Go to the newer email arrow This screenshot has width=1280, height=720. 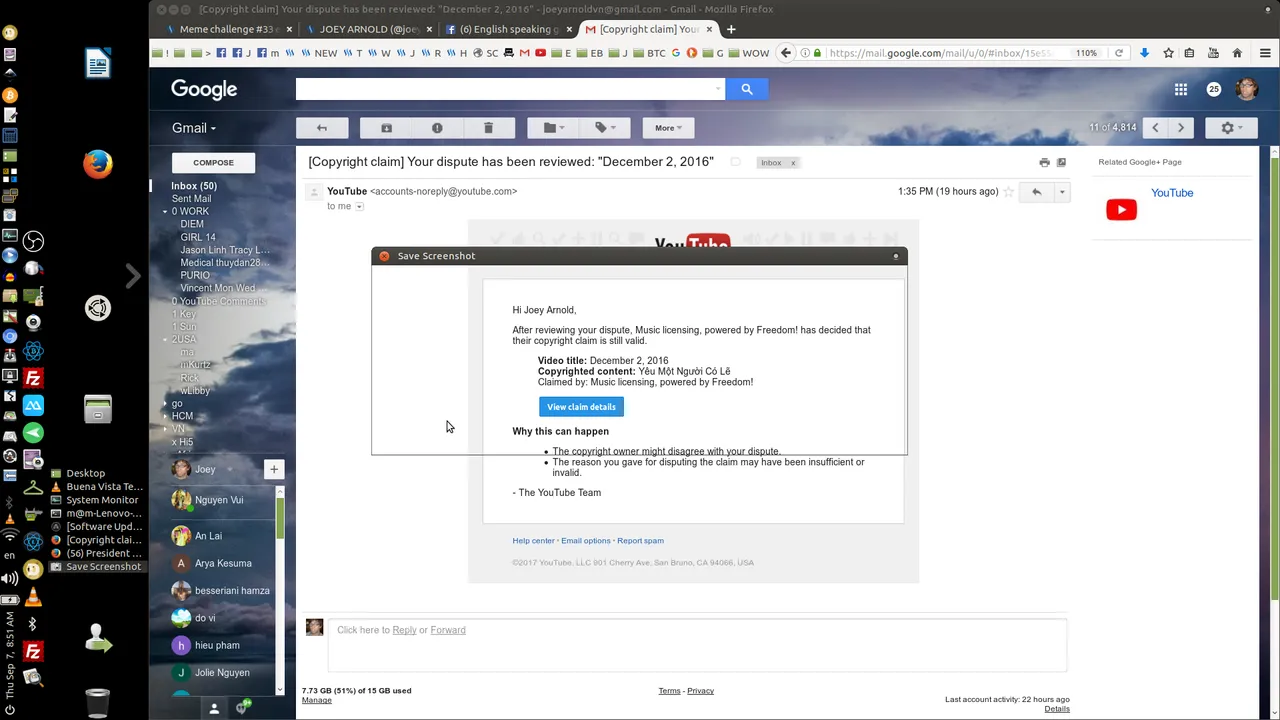coord(1156,128)
